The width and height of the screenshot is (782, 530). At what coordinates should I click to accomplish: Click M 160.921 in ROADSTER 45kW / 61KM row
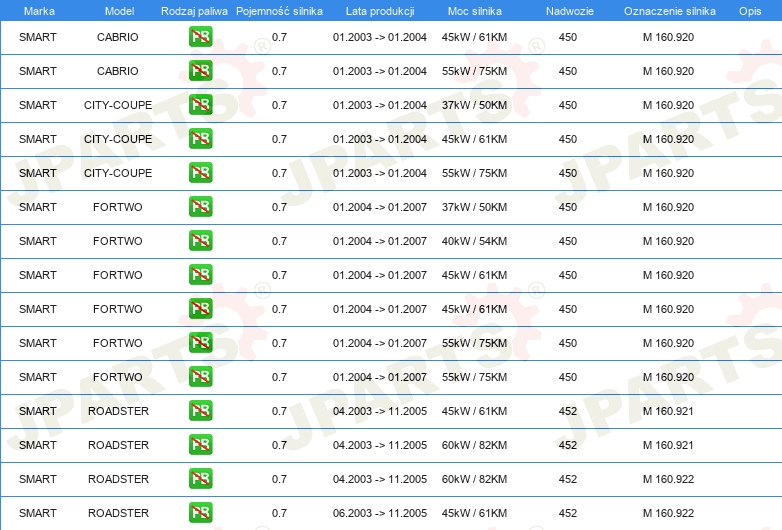point(668,411)
